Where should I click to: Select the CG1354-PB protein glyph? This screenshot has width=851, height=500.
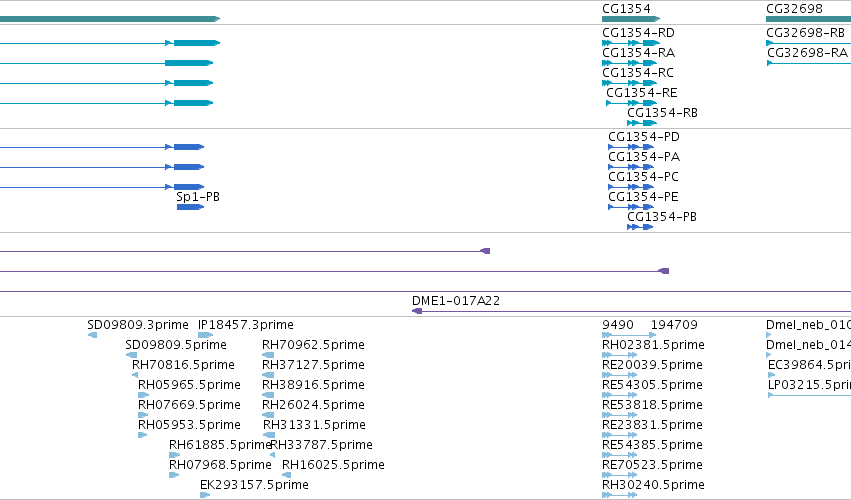(x=640, y=227)
